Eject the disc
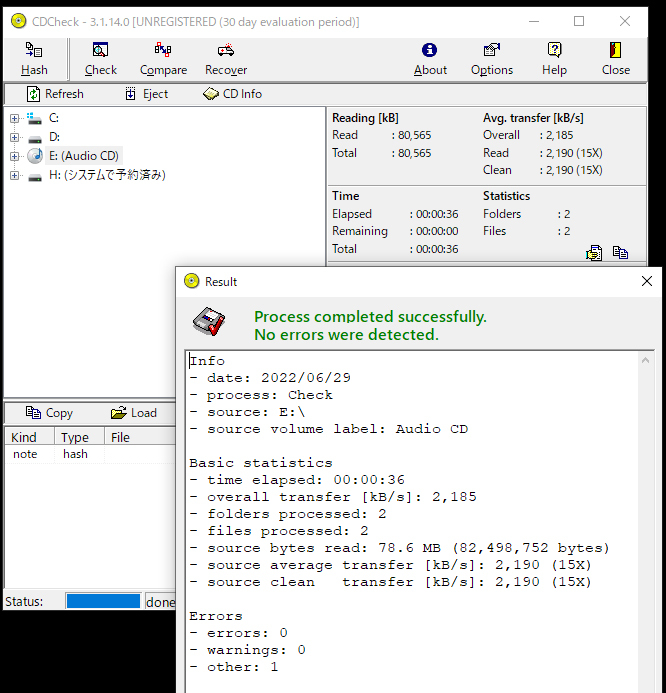The height and width of the screenshot is (693, 666). click(x=147, y=94)
